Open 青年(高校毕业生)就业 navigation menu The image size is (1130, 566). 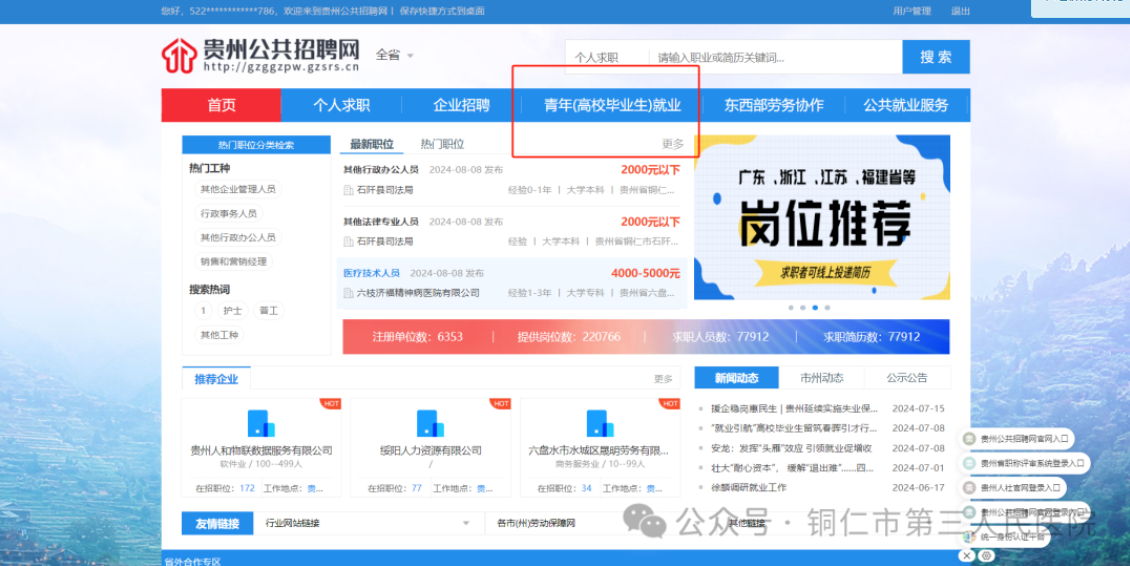point(612,105)
